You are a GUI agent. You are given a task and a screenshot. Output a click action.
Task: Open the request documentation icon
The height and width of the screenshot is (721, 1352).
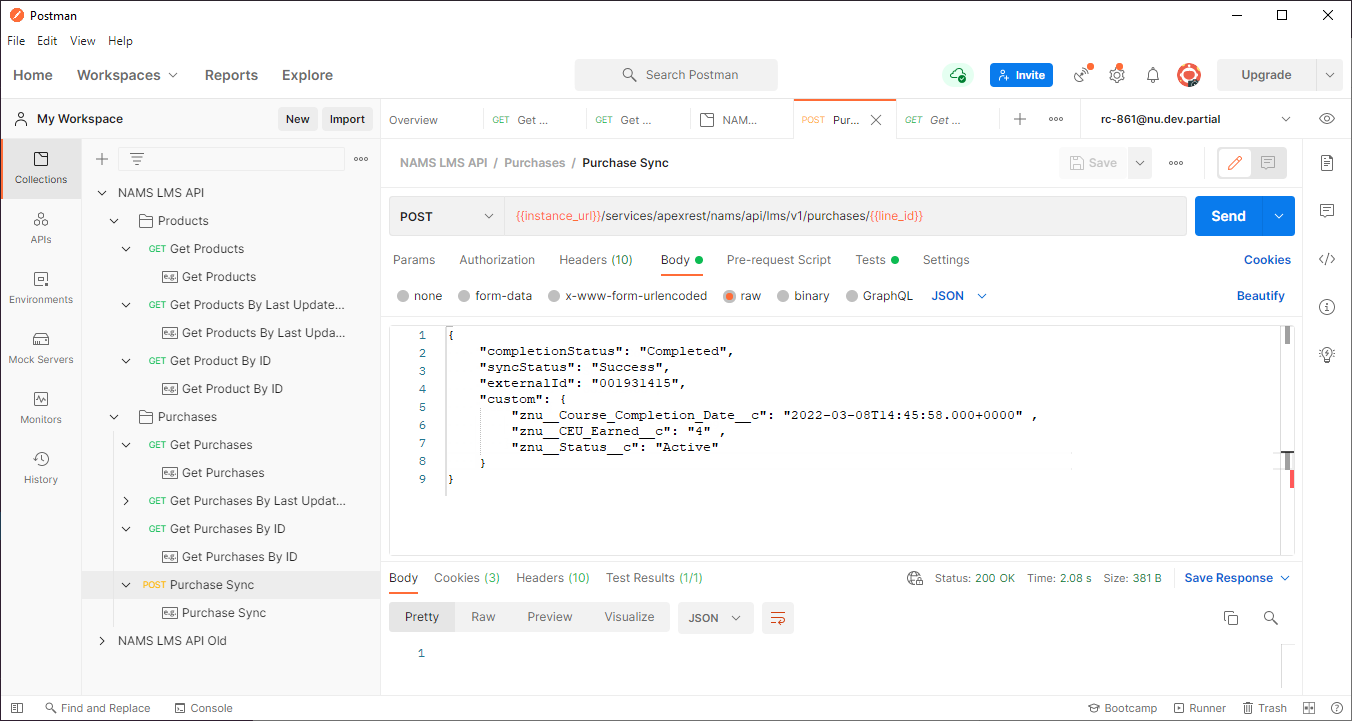click(1327, 163)
